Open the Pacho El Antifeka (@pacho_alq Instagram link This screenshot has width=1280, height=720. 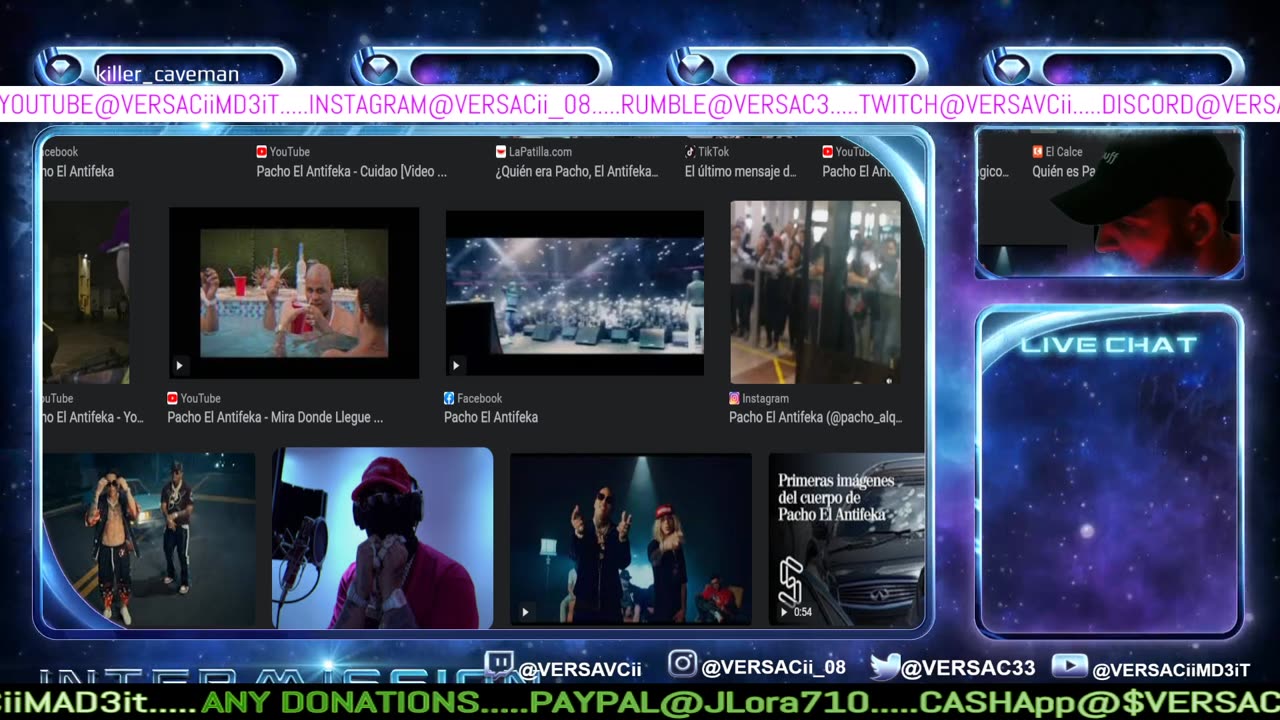tap(815, 417)
